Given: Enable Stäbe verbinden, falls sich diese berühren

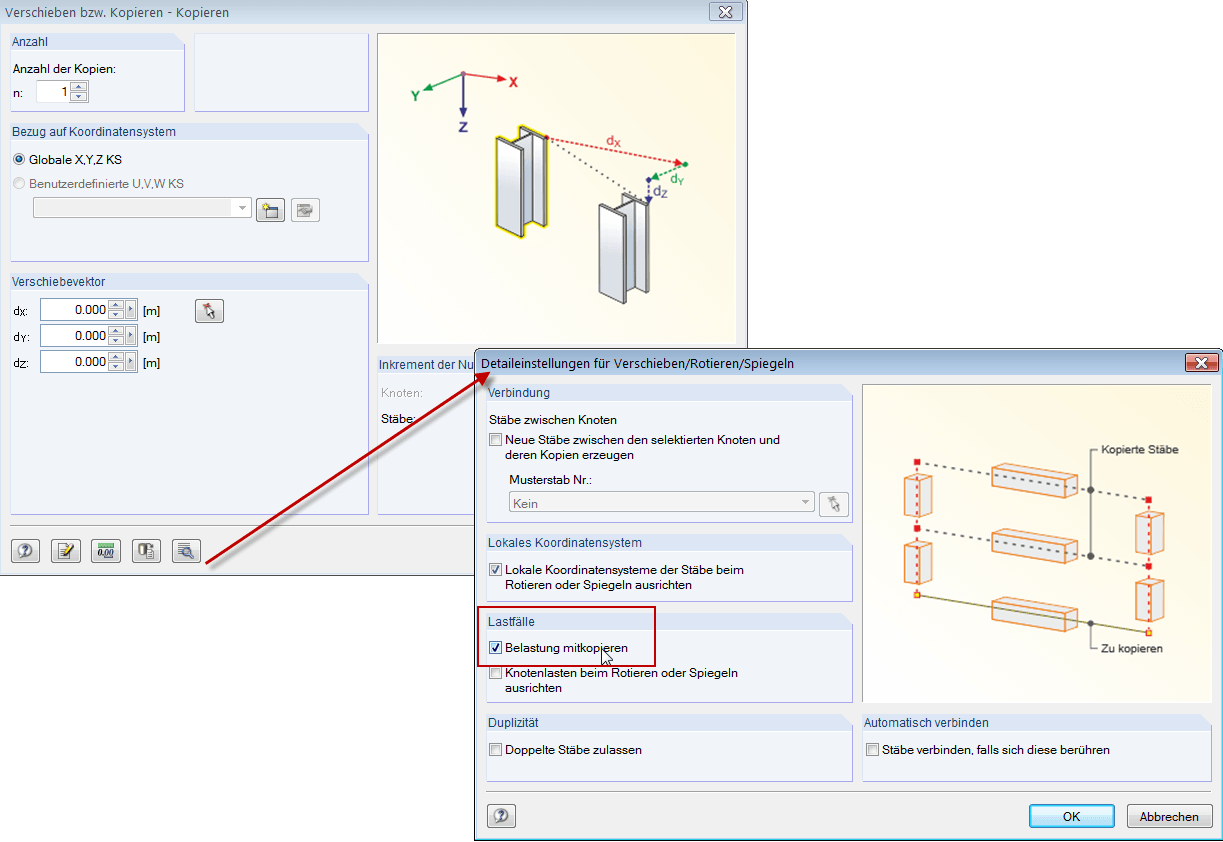Looking at the screenshot, I should tap(872, 750).
